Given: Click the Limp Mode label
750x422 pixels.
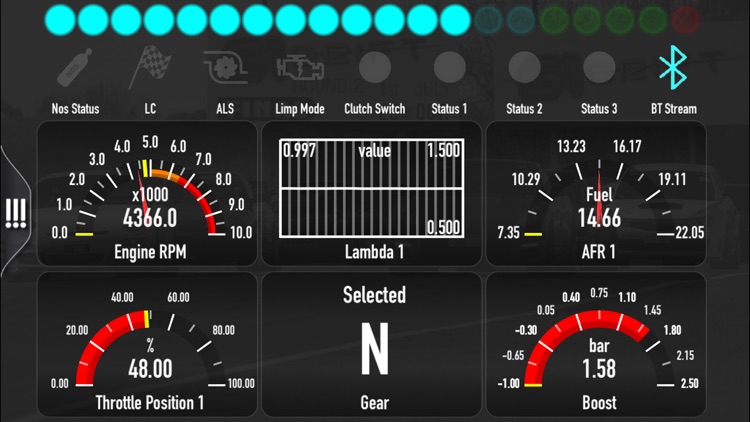Looking at the screenshot, I should coord(300,109).
